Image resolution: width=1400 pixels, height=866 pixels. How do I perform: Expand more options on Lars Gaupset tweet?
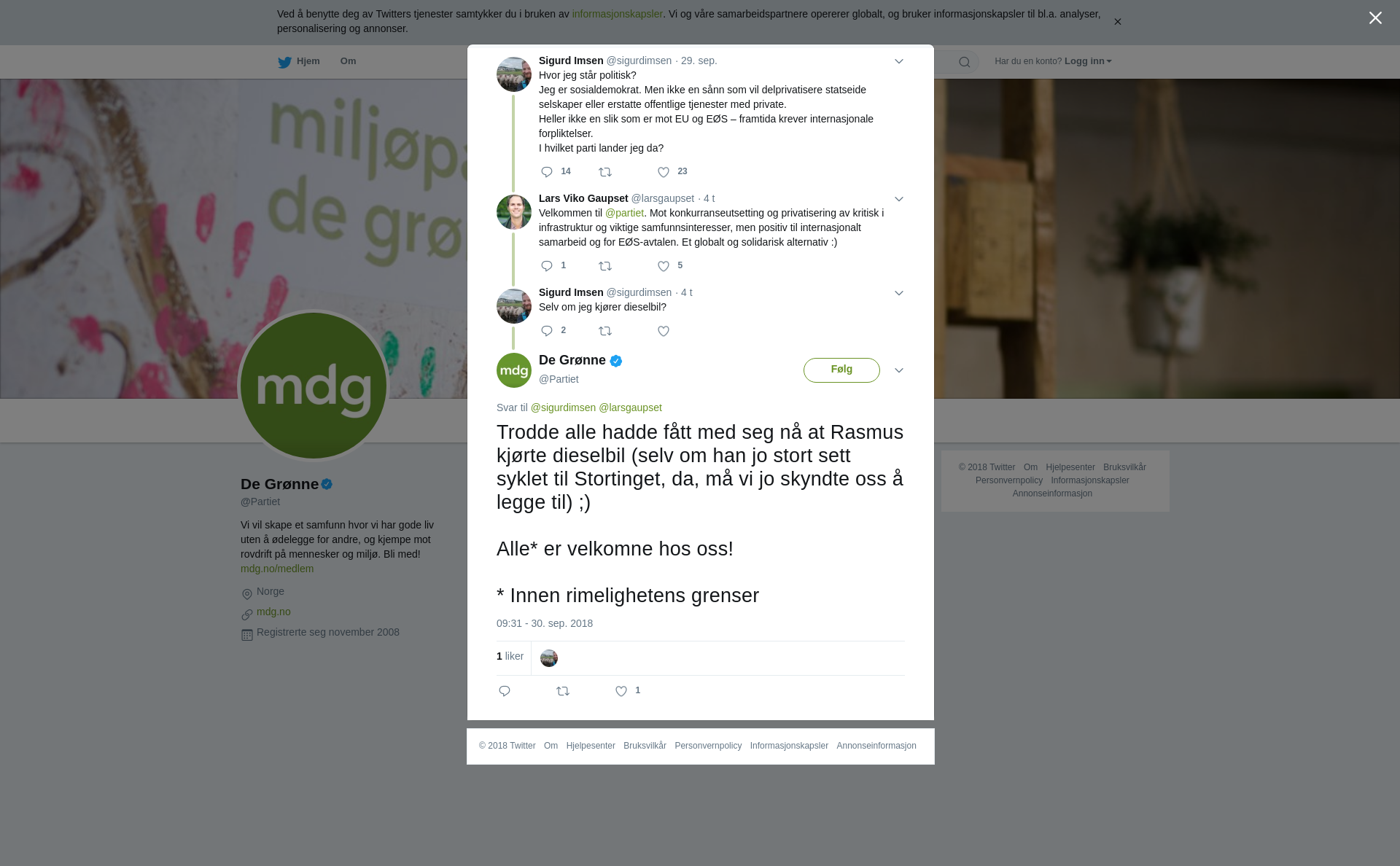[x=899, y=200]
